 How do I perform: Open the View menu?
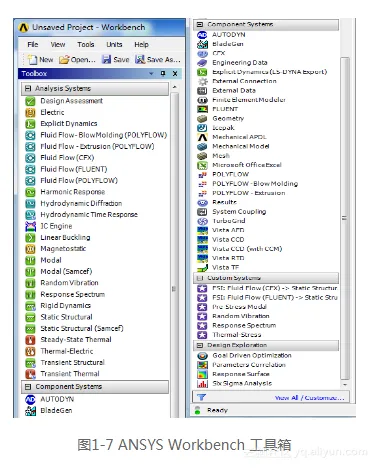click(x=58, y=44)
